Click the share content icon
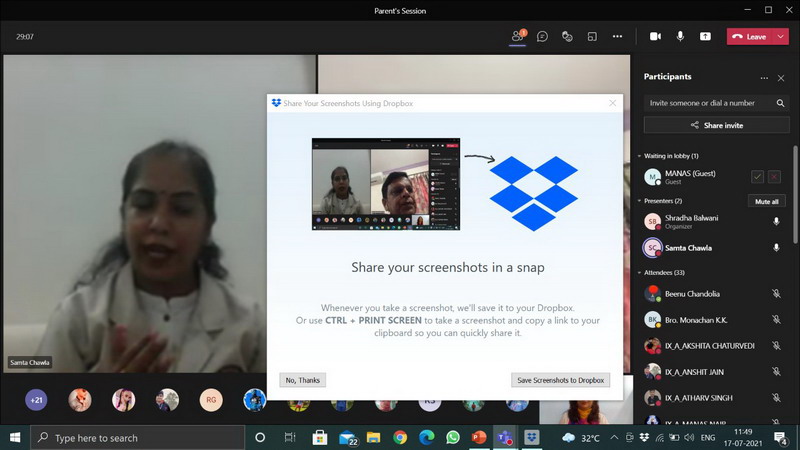The width and height of the screenshot is (800, 450). 705,36
